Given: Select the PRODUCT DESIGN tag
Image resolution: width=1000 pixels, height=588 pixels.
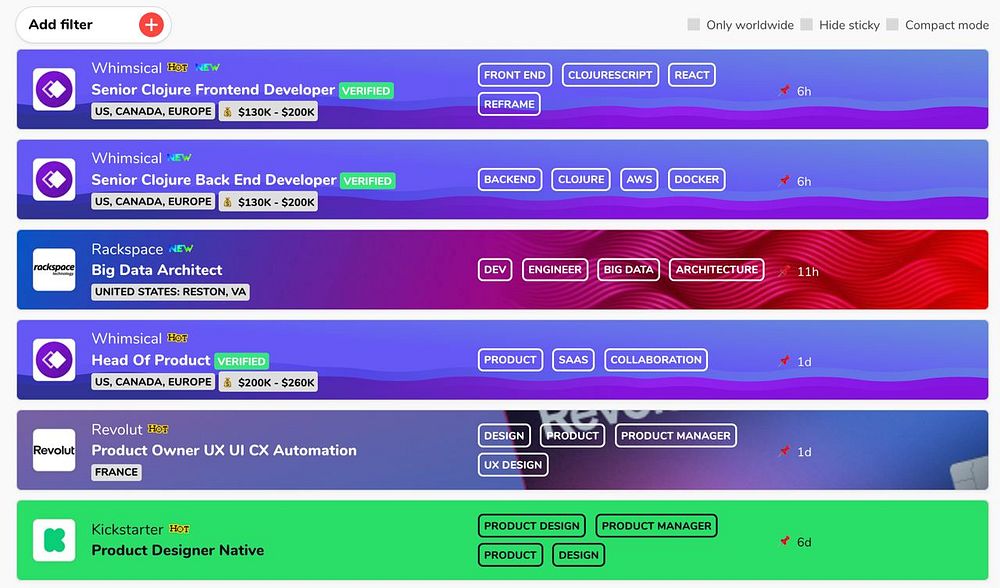Looking at the screenshot, I should coord(532,526).
